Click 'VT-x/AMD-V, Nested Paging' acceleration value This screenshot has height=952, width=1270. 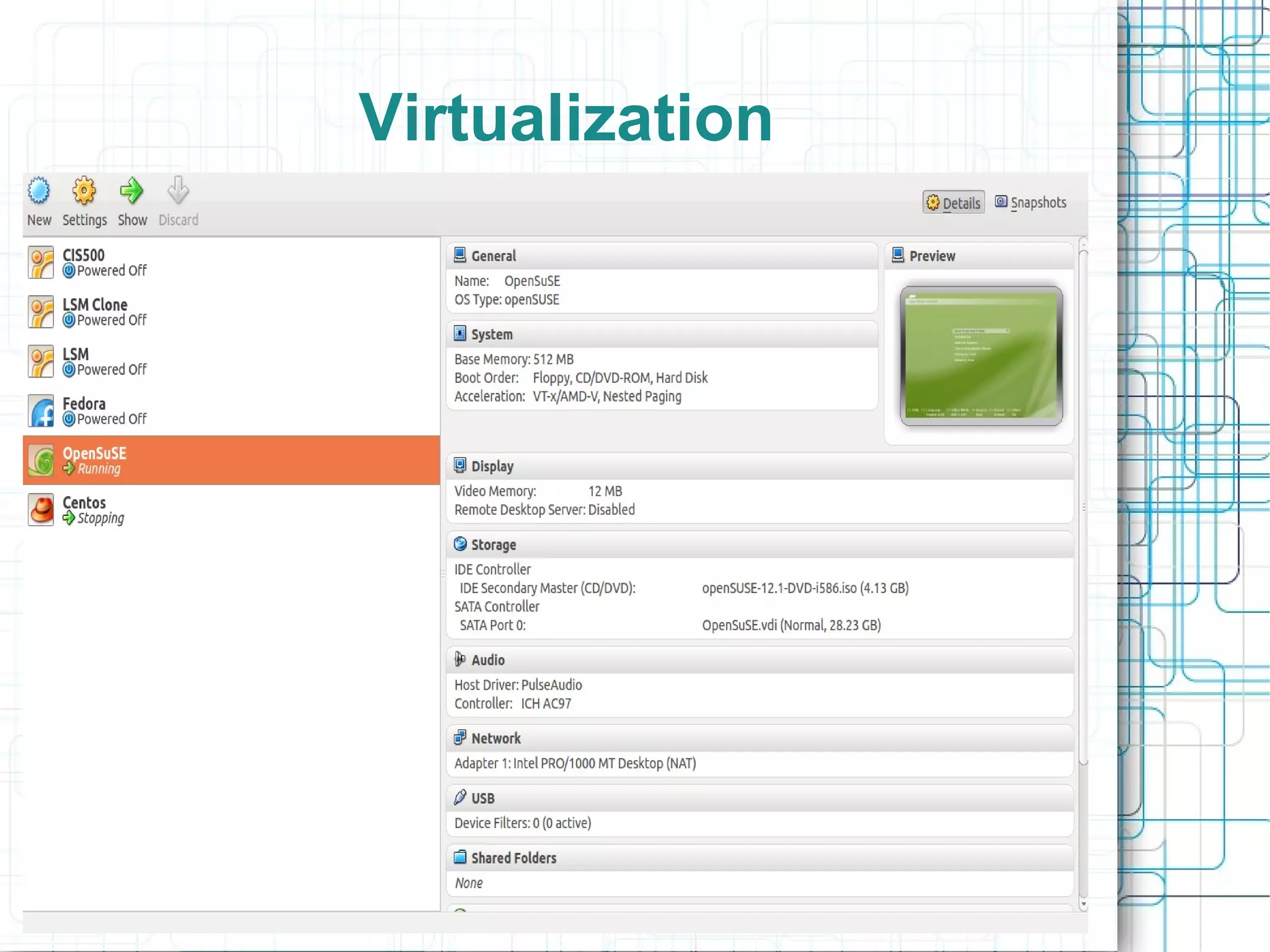(607, 396)
